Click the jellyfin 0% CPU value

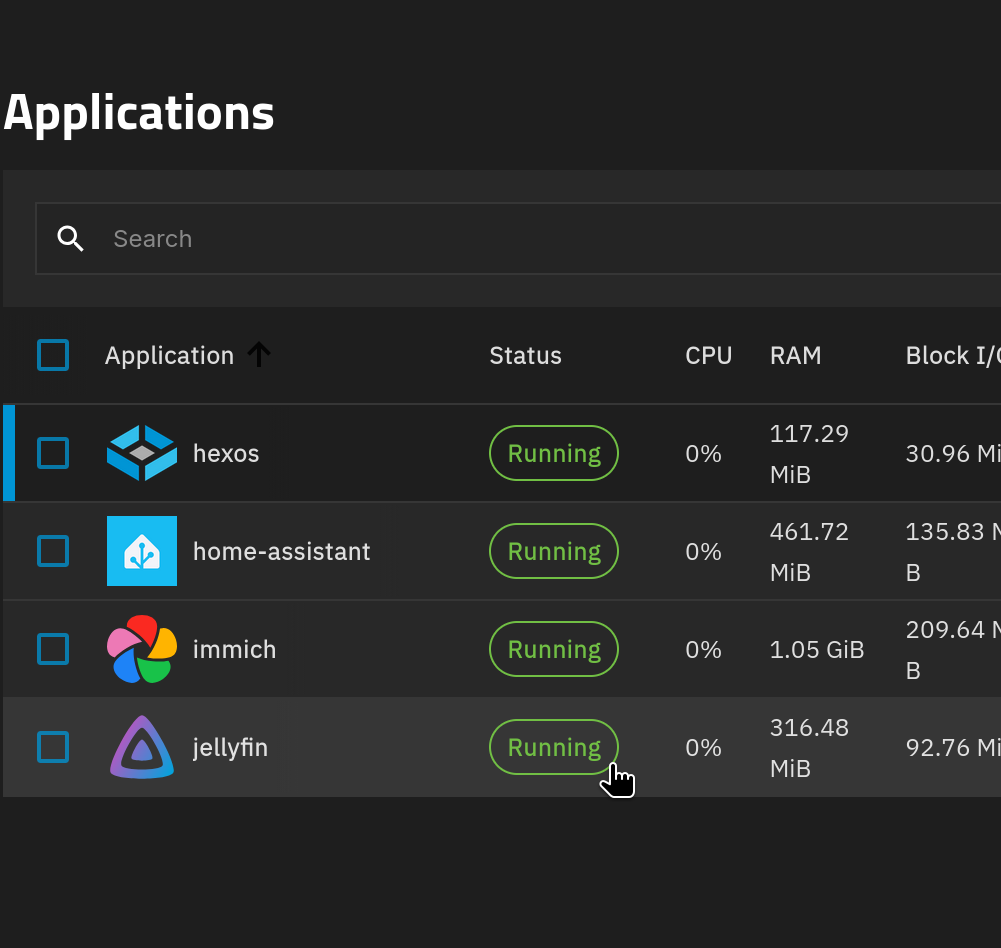tap(703, 748)
